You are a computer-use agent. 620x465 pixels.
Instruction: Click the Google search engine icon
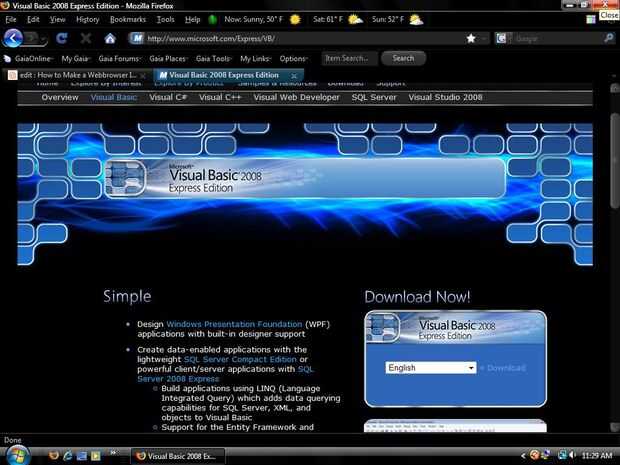pos(501,38)
